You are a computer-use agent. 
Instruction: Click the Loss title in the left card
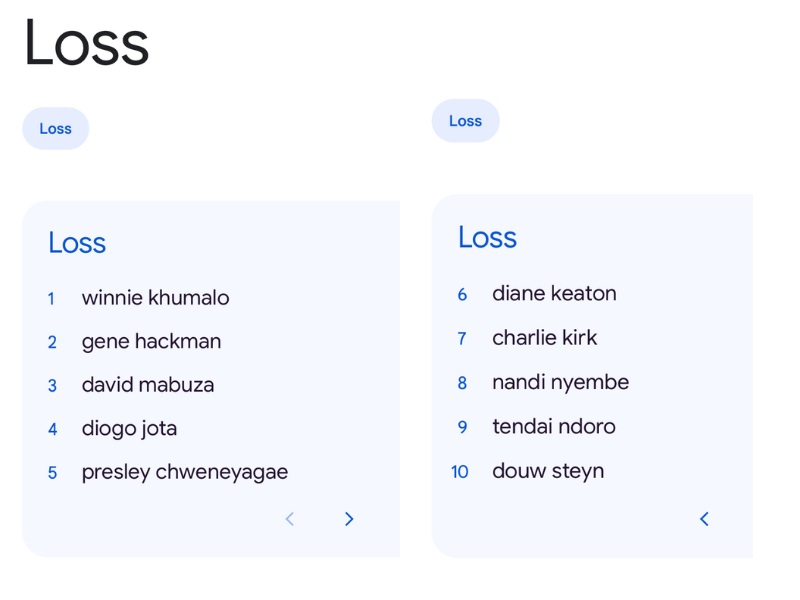pos(77,243)
